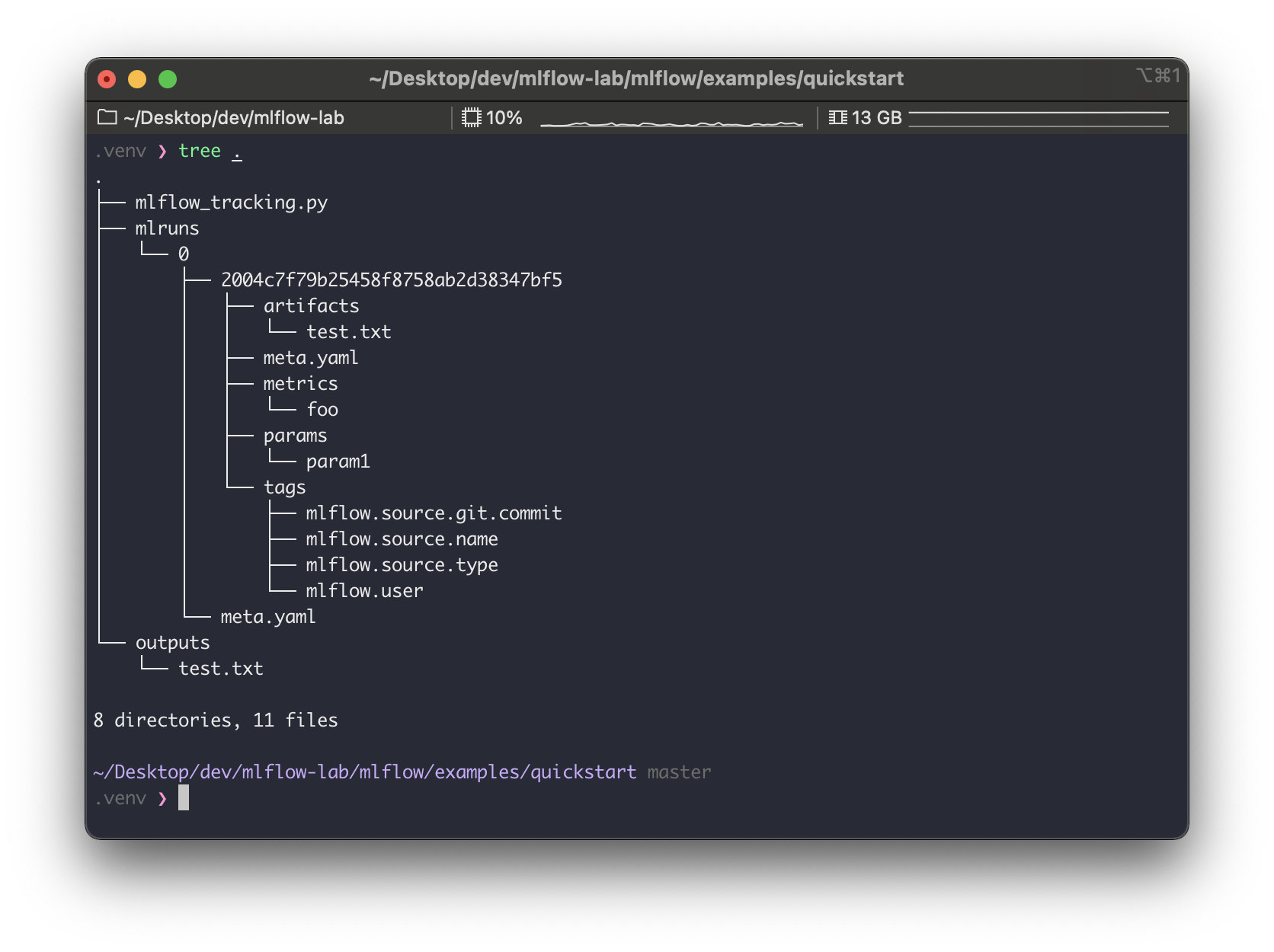
Task: Click the '10%' CPU value
Action: (504, 118)
